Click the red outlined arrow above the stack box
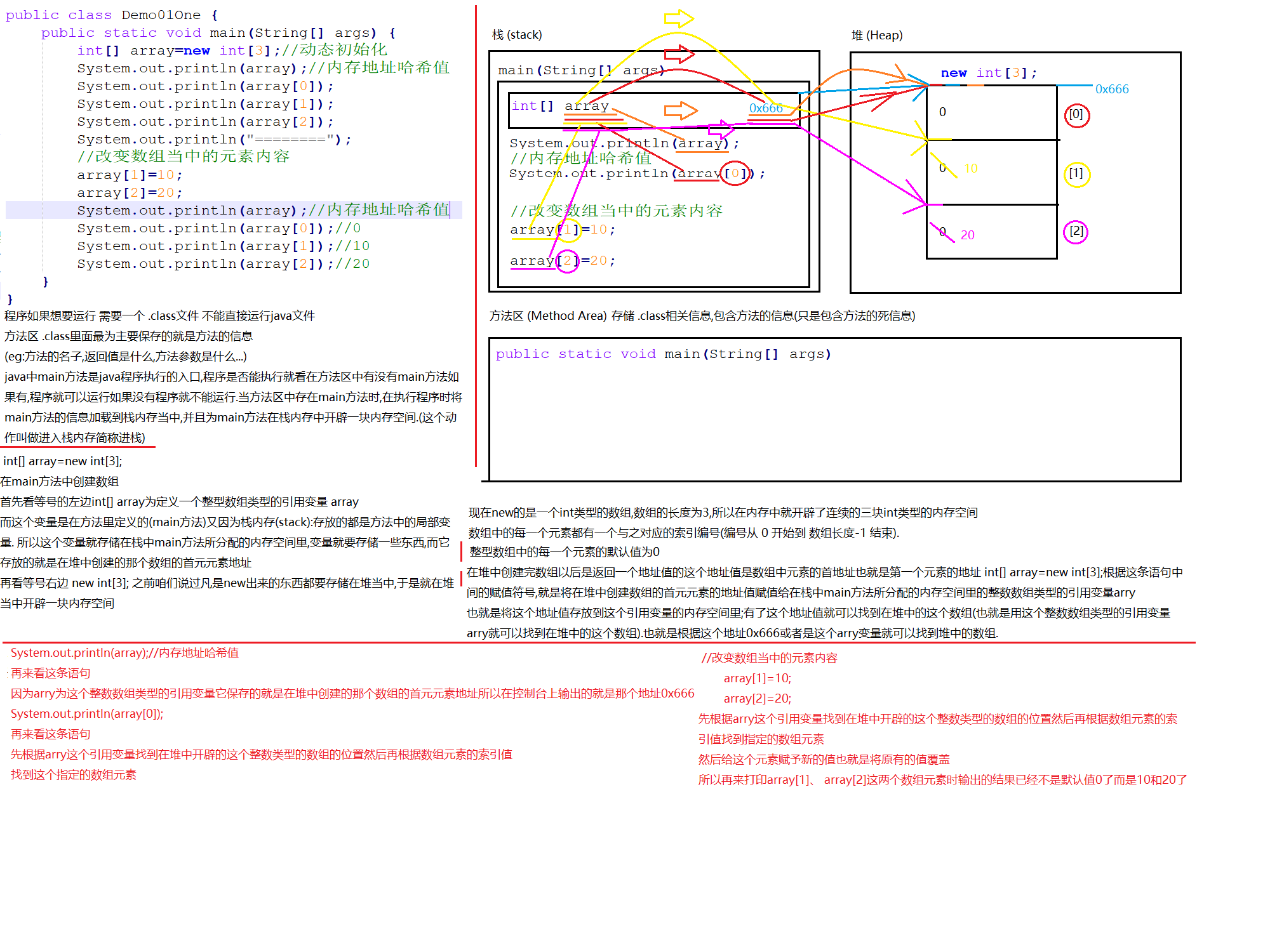Screen dimensions: 1270x952 tap(679, 54)
